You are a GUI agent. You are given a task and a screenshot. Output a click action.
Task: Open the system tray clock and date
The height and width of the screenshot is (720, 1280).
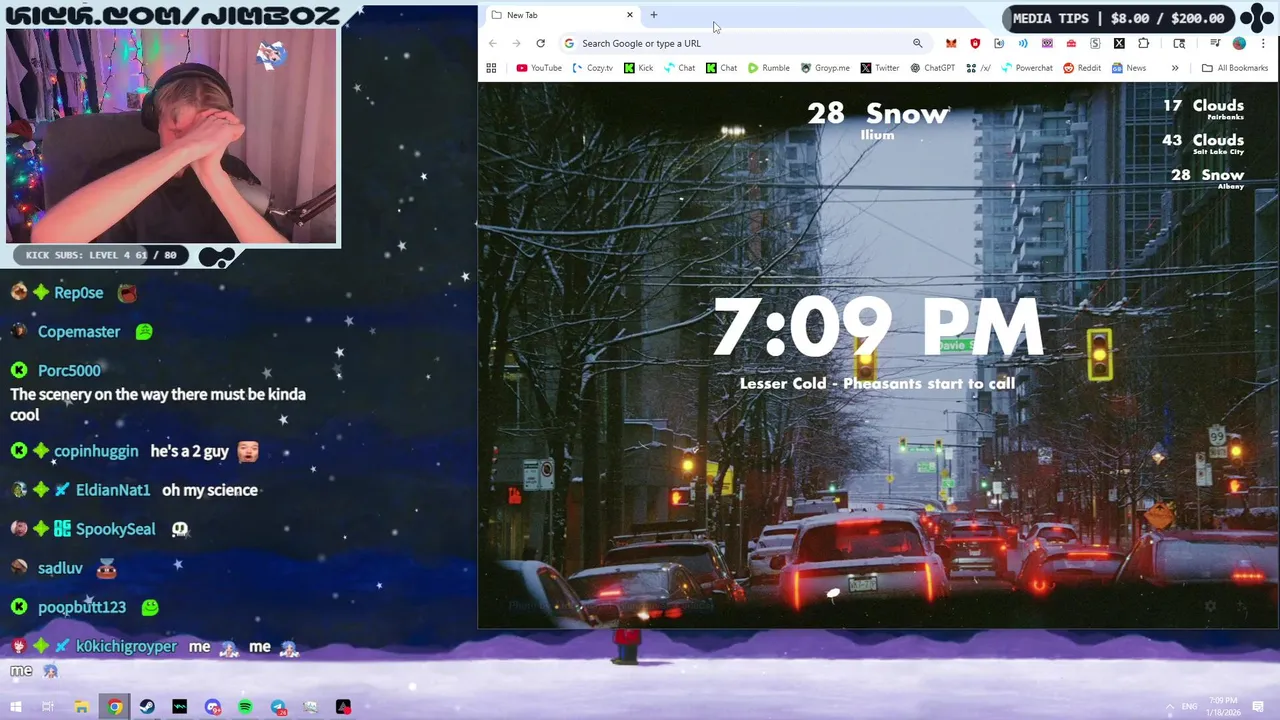1222,707
